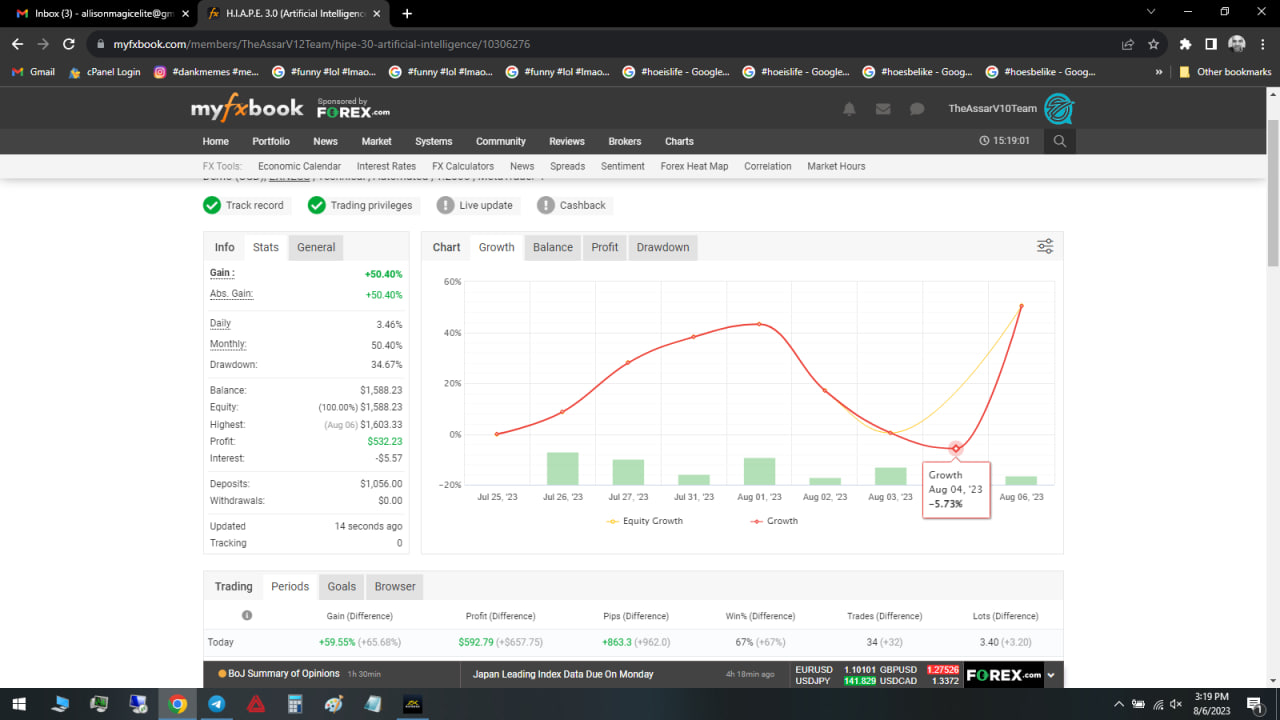
Task: Bookmark this page with the star icon
Action: click(1153, 44)
